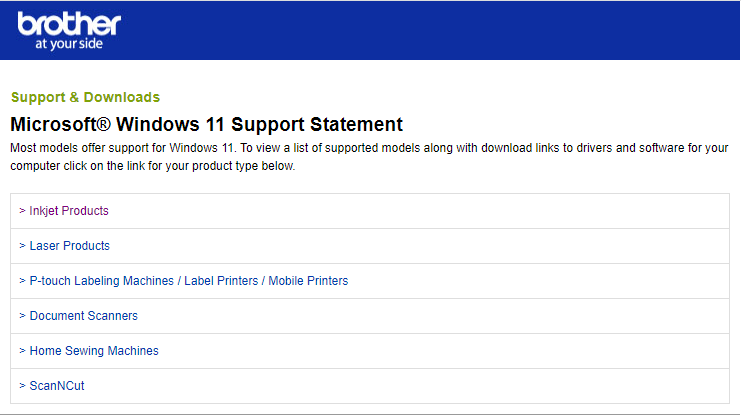
Task: Click the Windows 11 Support Statement title
Action: tap(207, 124)
